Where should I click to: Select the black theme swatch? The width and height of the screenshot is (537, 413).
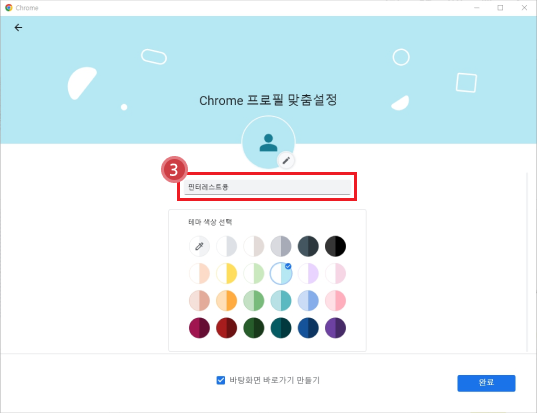(x=335, y=246)
